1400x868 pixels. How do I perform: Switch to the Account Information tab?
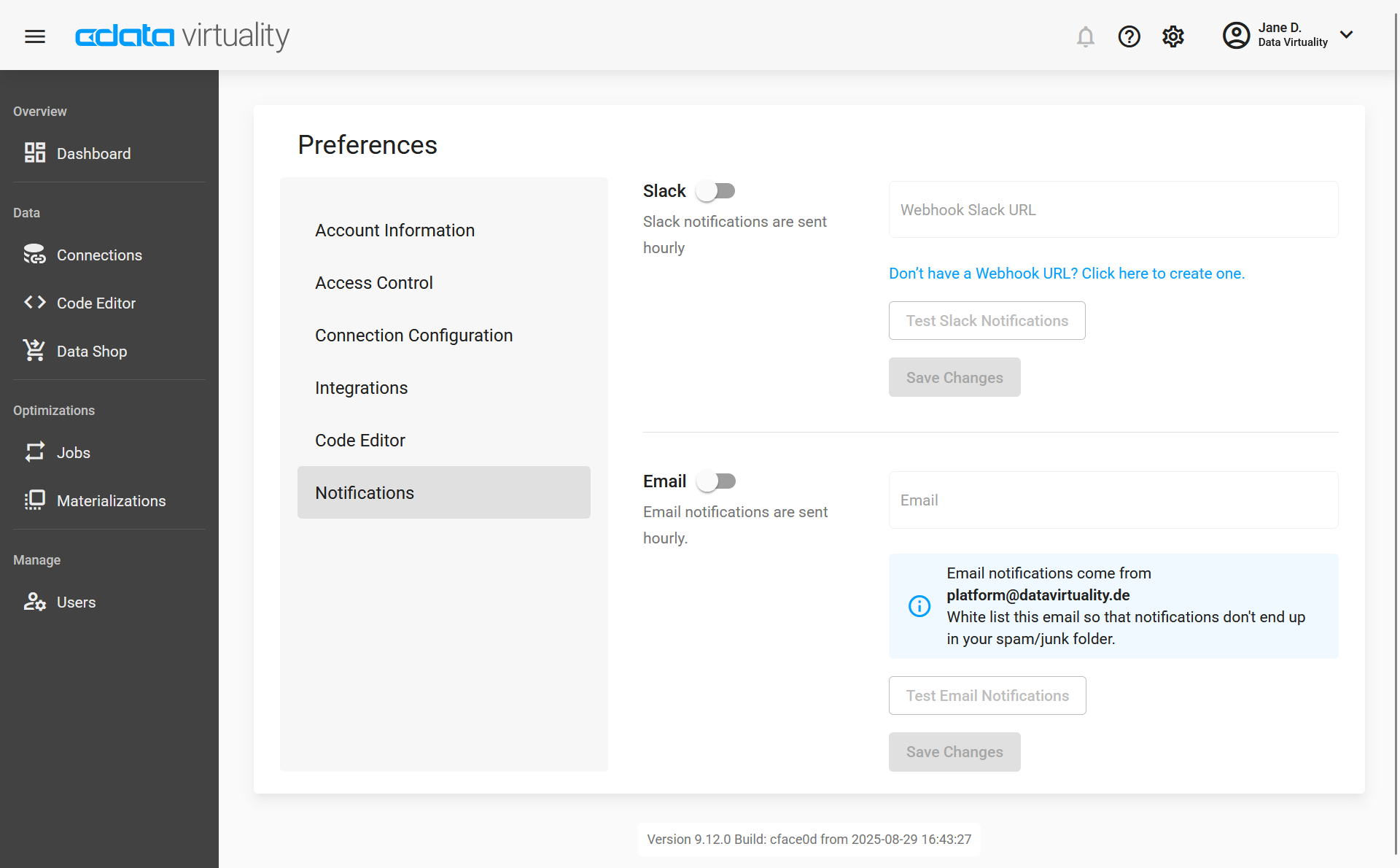coord(394,230)
